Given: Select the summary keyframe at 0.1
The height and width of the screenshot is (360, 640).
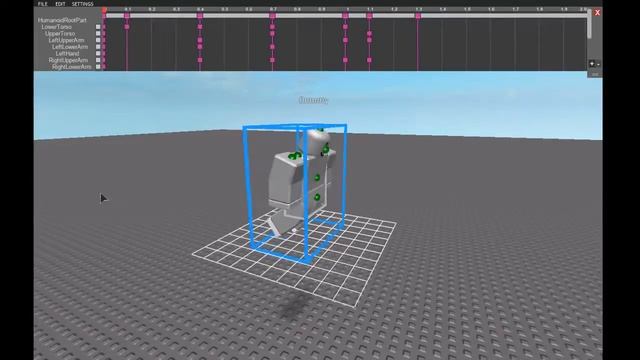Looking at the screenshot, I should tap(127, 16).
